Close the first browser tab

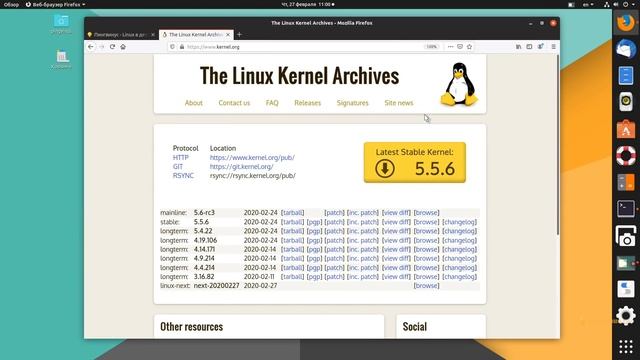[x=153, y=35]
